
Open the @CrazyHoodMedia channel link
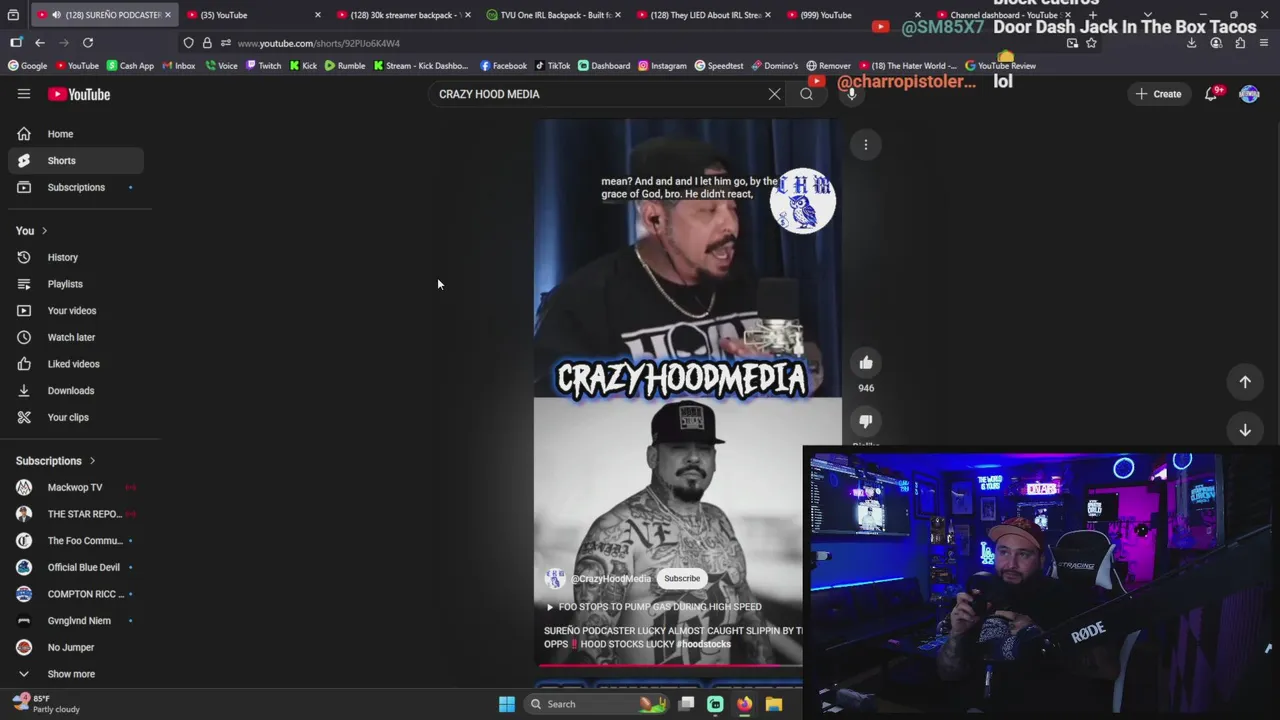tap(611, 579)
